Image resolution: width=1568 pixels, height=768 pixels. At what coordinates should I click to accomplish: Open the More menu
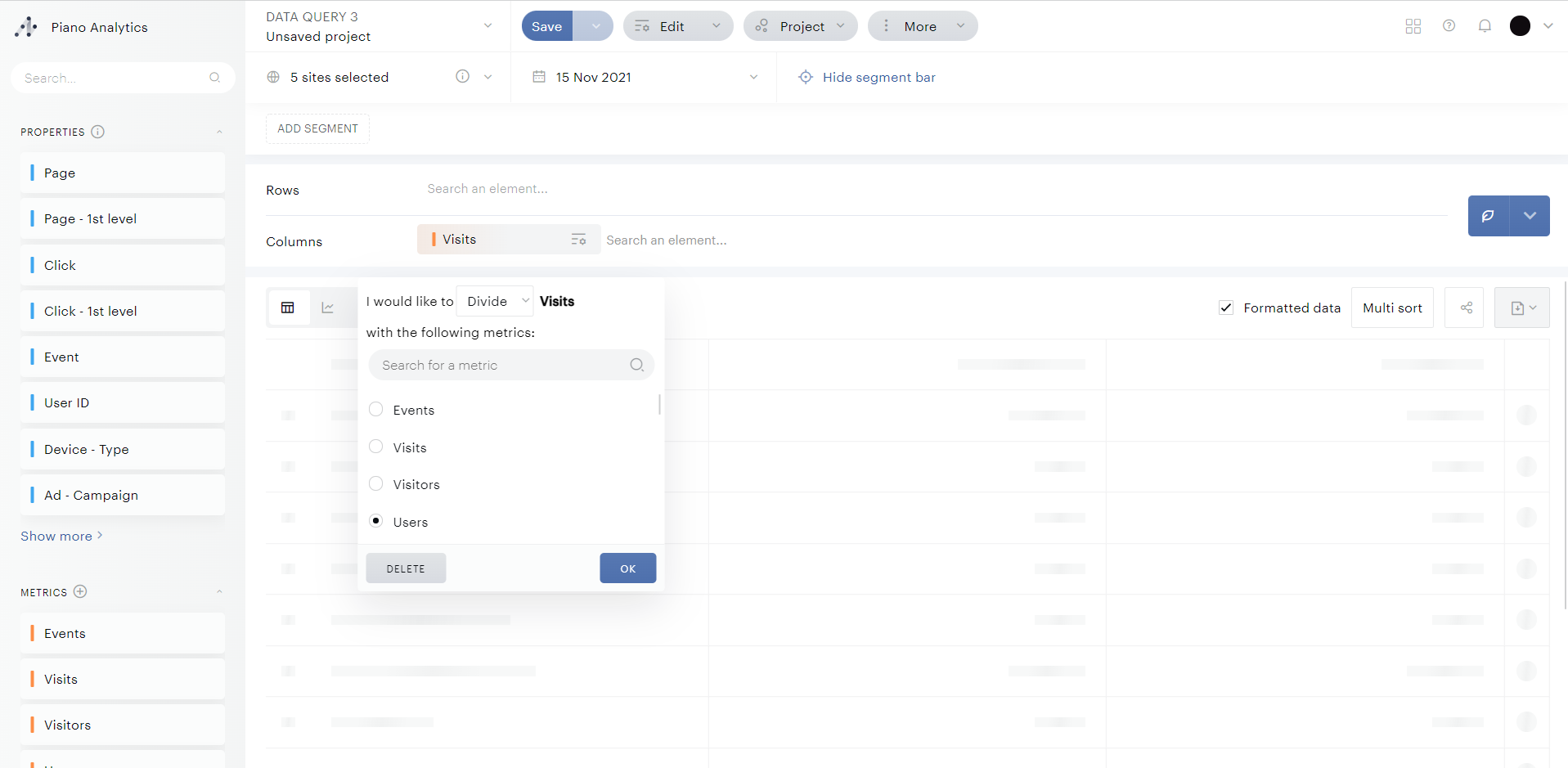[x=922, y=26]
